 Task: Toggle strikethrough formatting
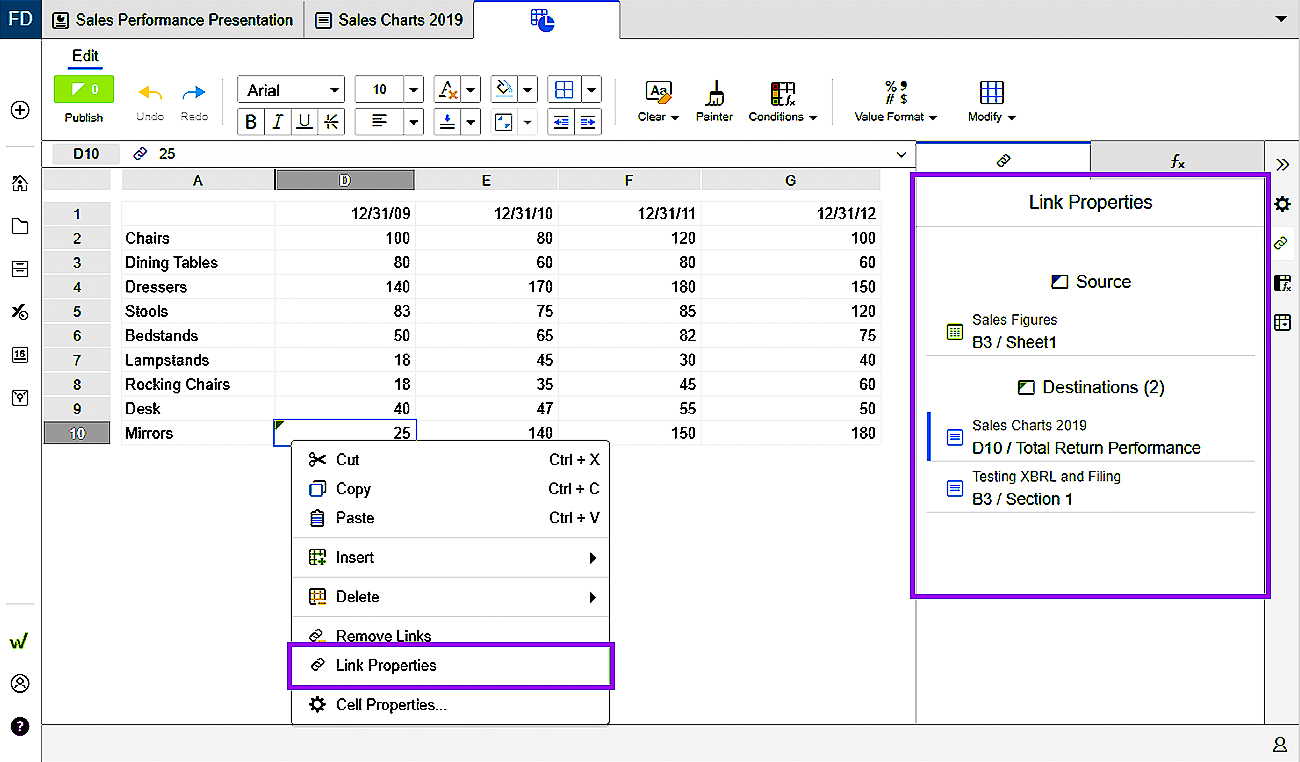tap(331, 122)
